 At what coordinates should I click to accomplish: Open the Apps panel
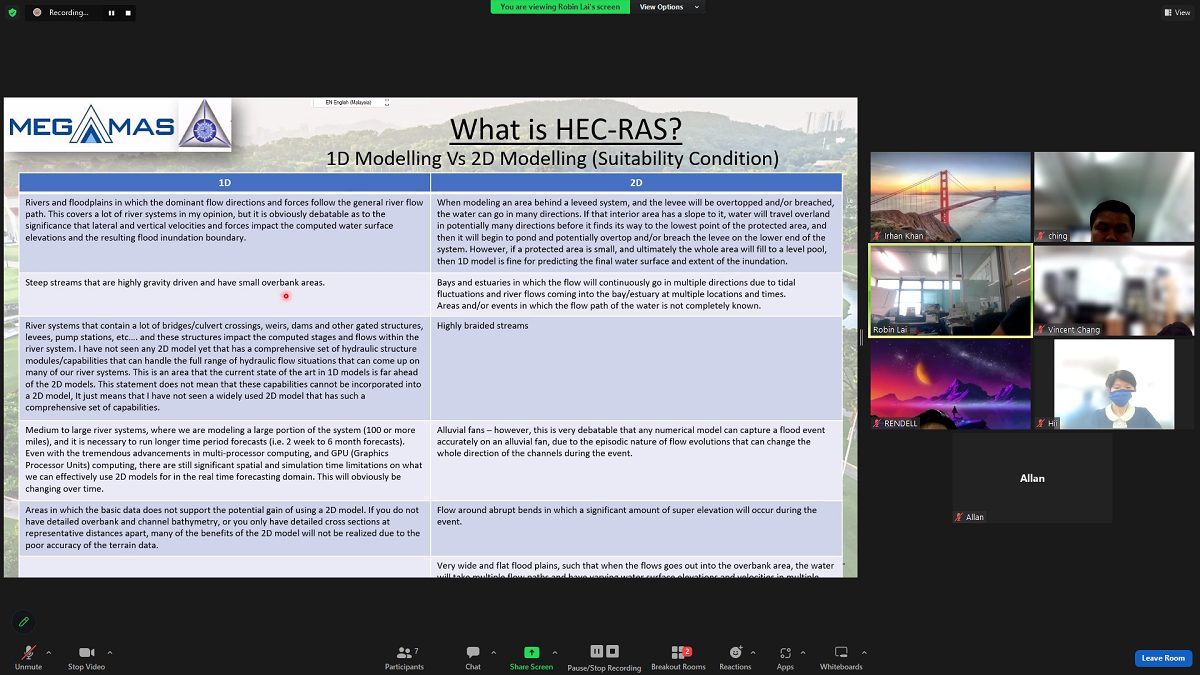pyautogui.click(x=785, y=657)
